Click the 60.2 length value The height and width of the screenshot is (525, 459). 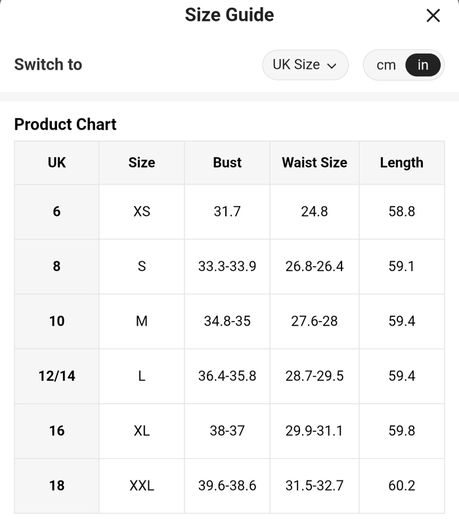[x=402, y=486]
